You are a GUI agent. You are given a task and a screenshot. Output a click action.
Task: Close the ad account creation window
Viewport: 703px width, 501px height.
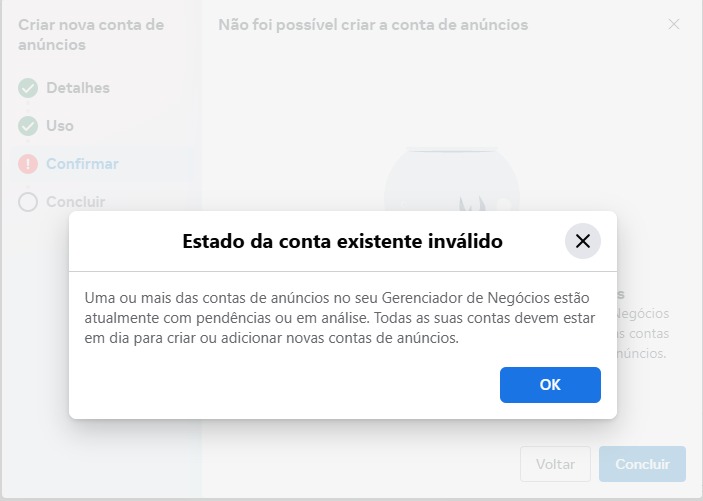[x=674, y=24]
